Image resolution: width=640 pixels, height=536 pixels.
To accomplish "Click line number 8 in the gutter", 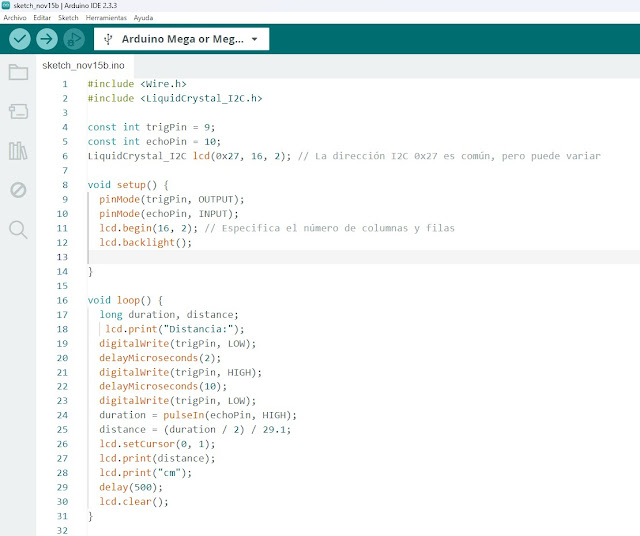I will (65, 185).
